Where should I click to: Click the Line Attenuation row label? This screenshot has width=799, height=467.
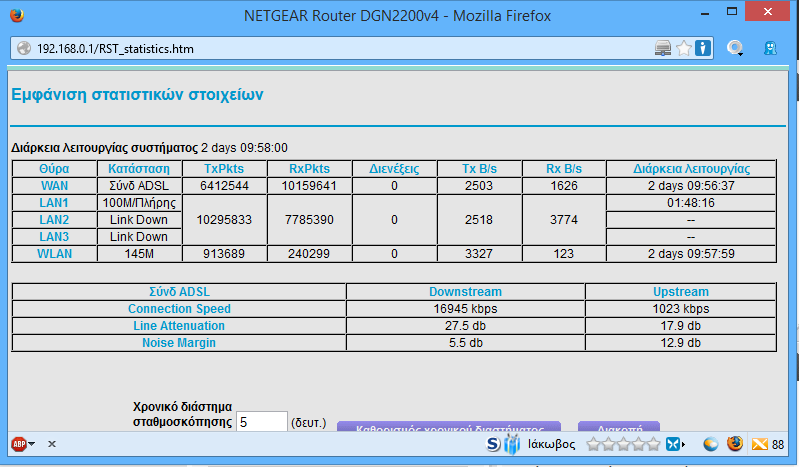tap(179, 326)
